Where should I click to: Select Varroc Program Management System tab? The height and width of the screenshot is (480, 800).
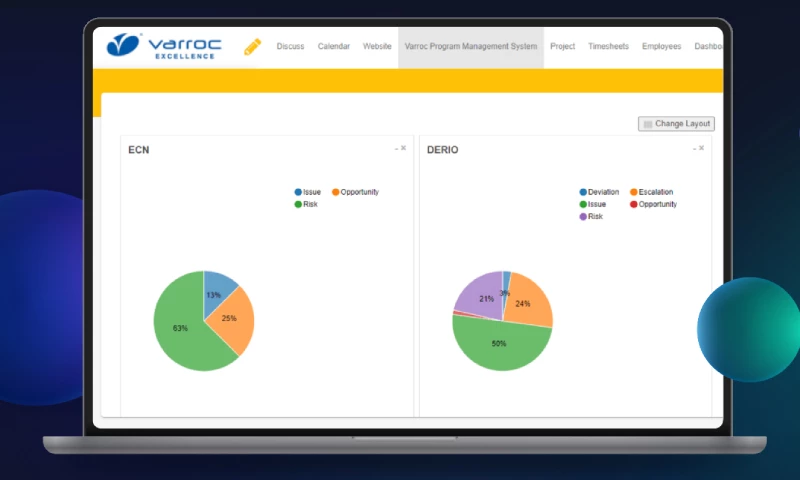(x=470, y=46)
